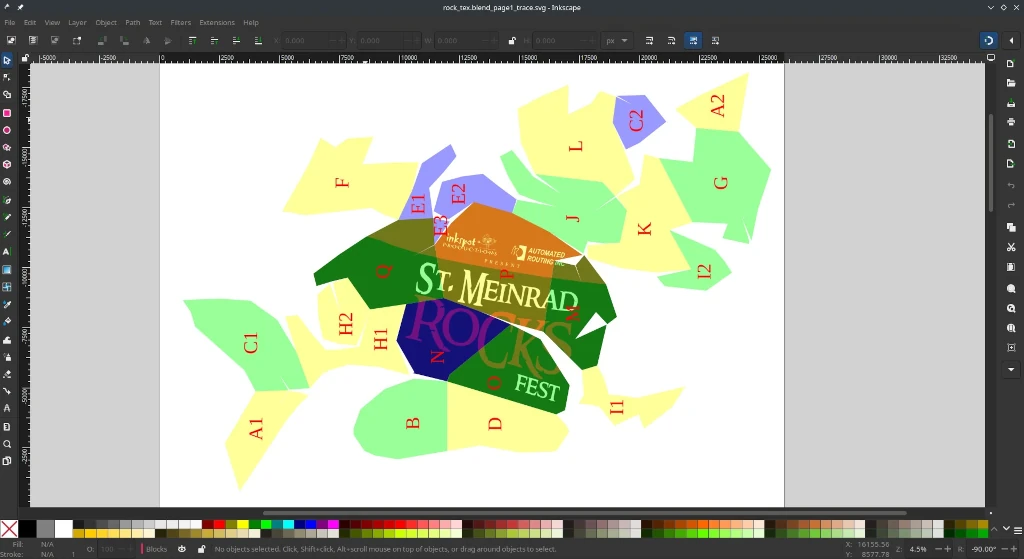Select the 3D Box tool
This screenshot has width=1024, height=559.
(7, 165)
